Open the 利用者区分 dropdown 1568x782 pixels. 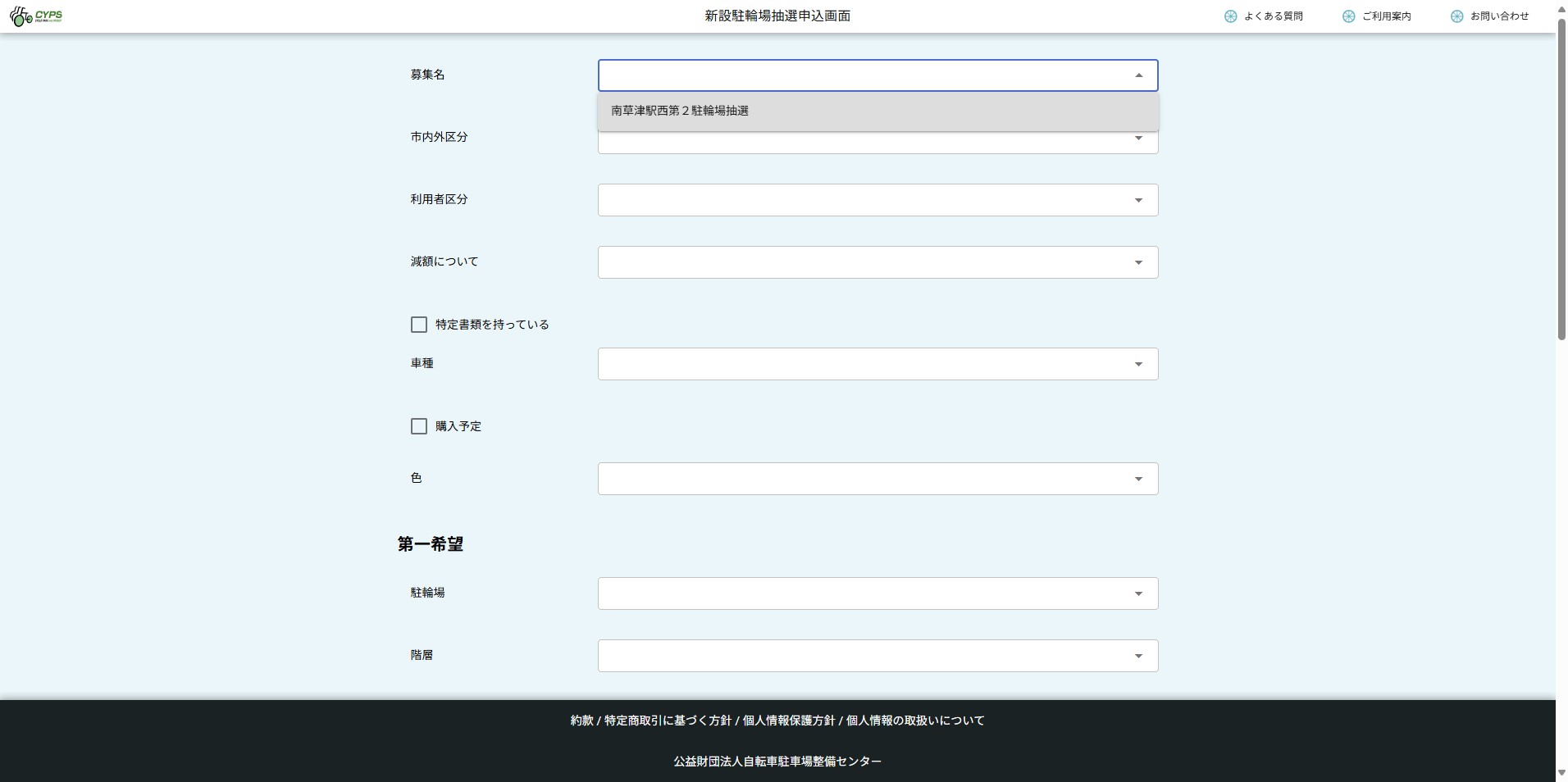tap(877, 200)
